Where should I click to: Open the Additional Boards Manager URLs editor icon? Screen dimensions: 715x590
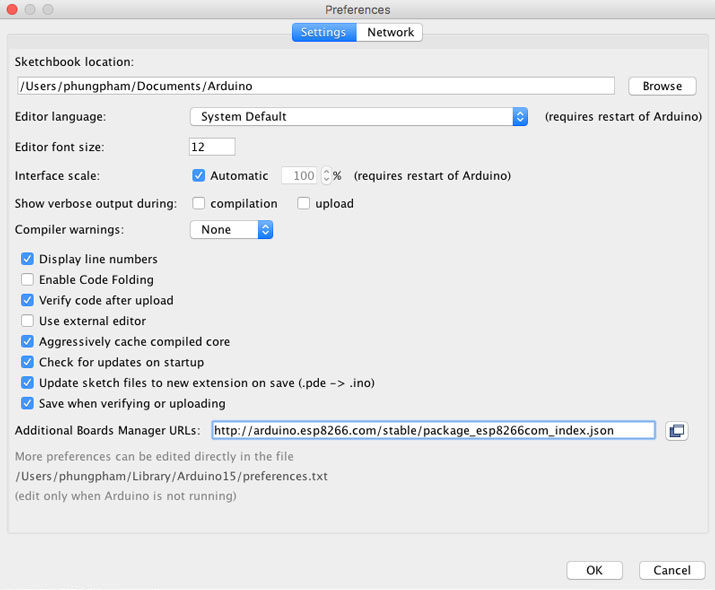click(677, 431)
